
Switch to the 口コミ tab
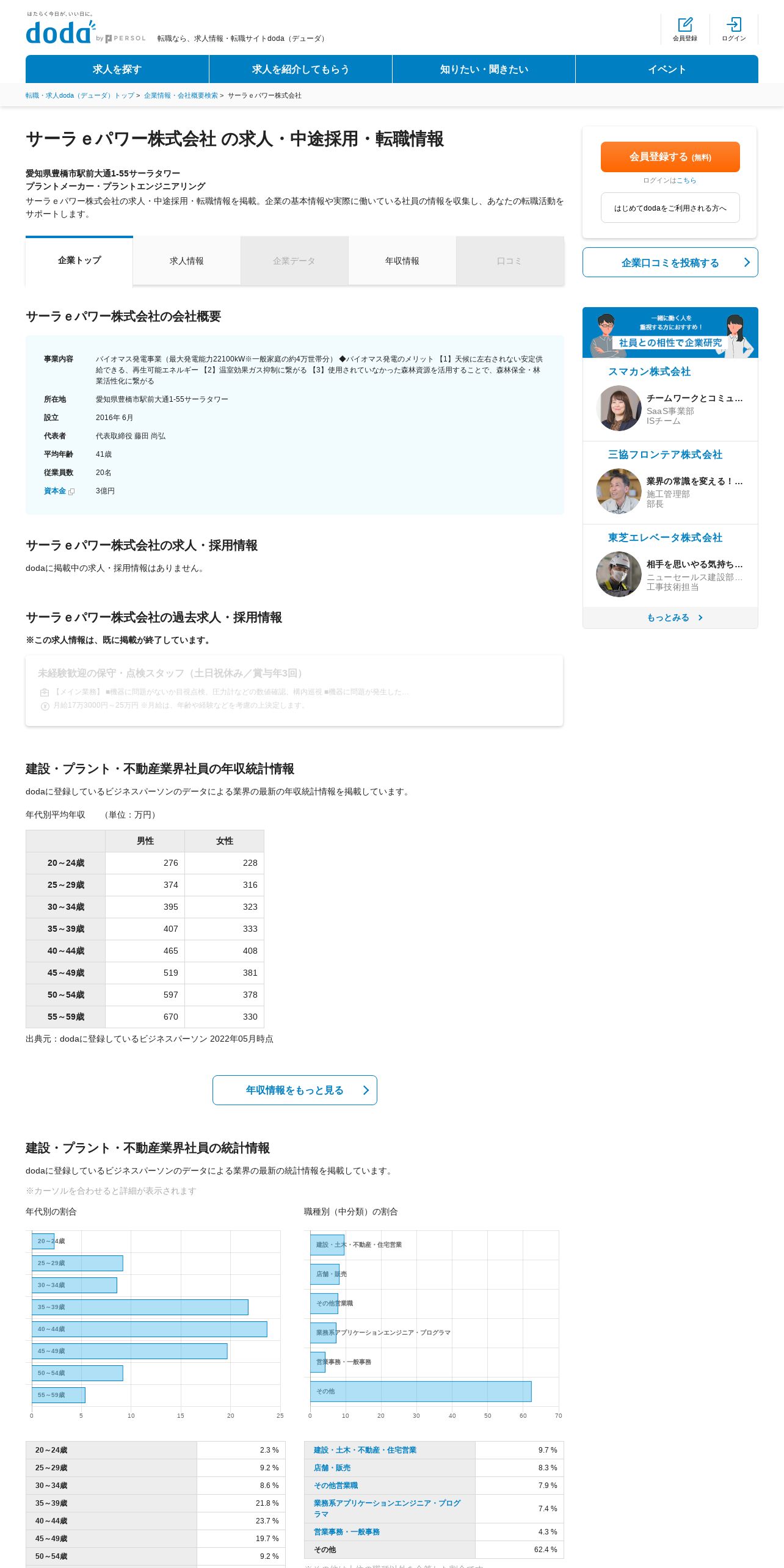click(510, 261)
